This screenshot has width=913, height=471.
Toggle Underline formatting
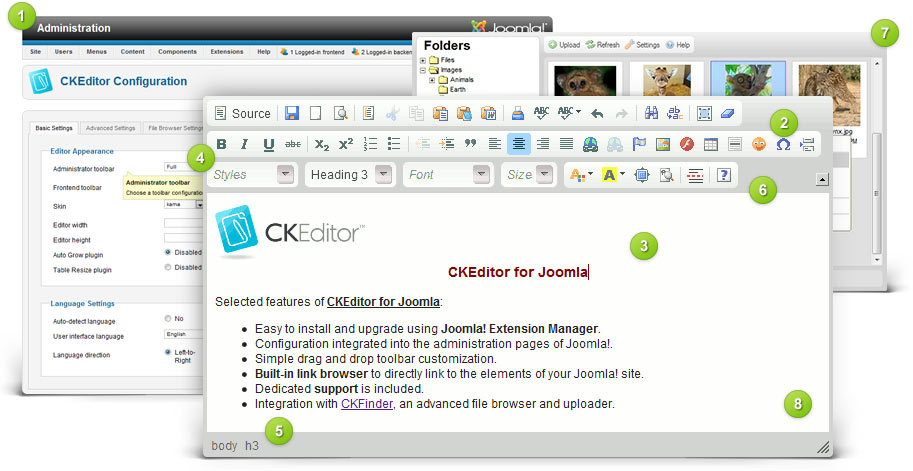click(x=268, y=144)
